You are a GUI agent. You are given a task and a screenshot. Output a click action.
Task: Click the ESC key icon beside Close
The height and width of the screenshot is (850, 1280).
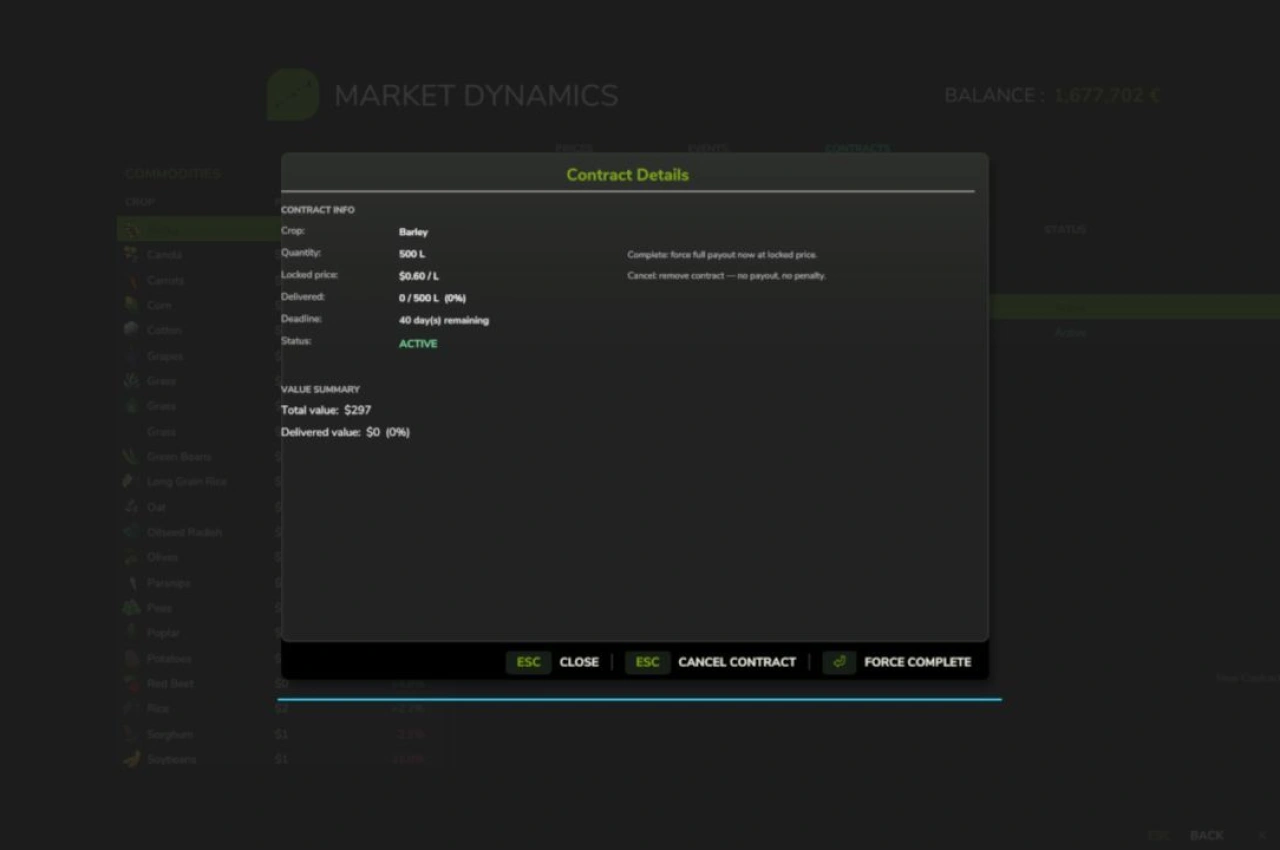pyautogui.click(x=528, y=662)
